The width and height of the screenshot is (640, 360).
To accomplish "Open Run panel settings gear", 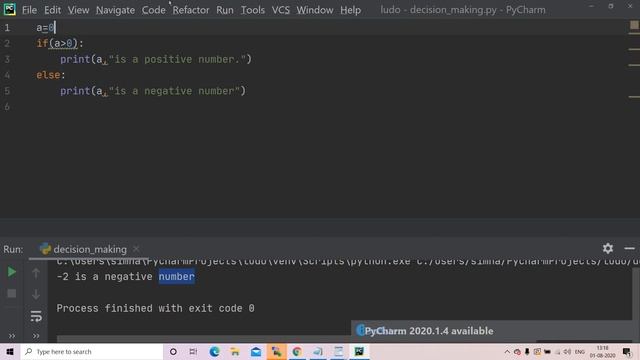I will (x=608, y=248).
